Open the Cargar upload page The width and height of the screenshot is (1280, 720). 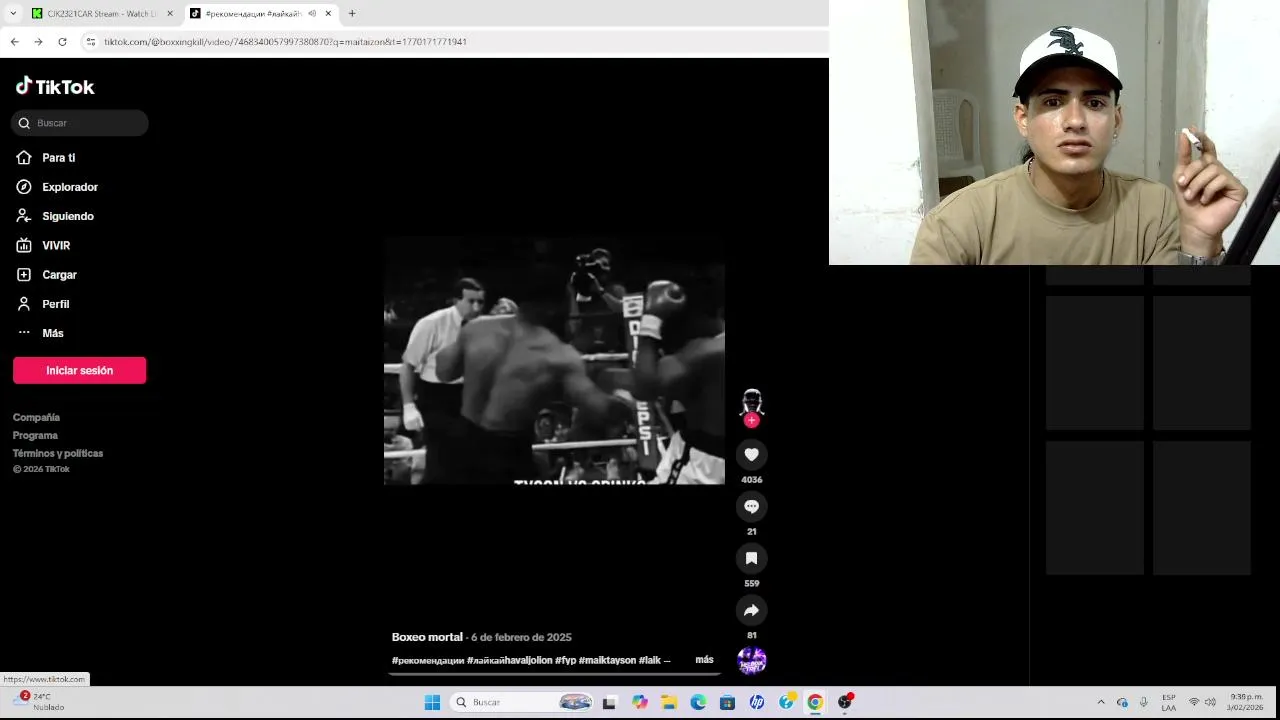(59, 275)
